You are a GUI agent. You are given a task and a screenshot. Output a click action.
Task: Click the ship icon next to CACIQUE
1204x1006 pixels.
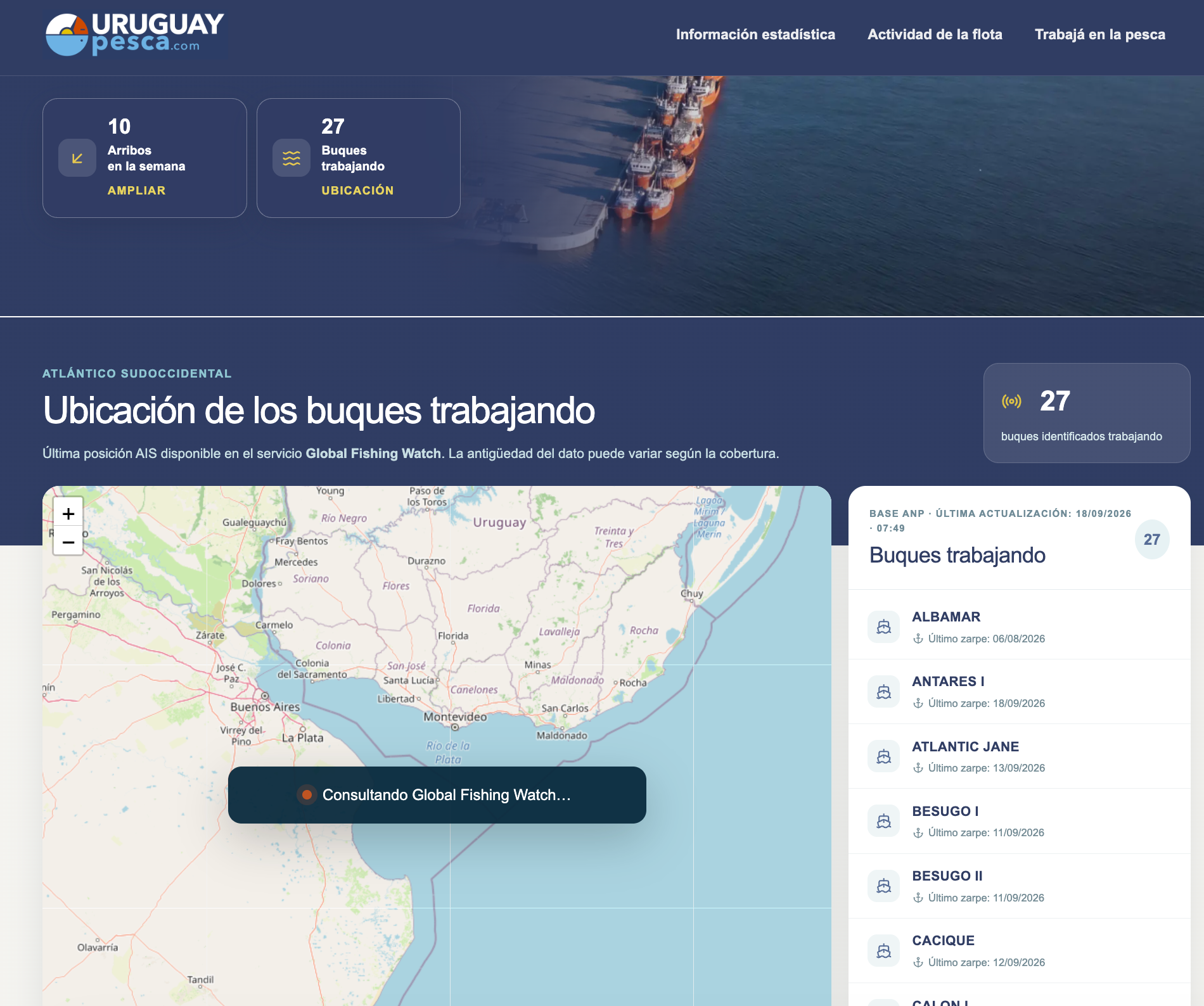click(883, 951)
